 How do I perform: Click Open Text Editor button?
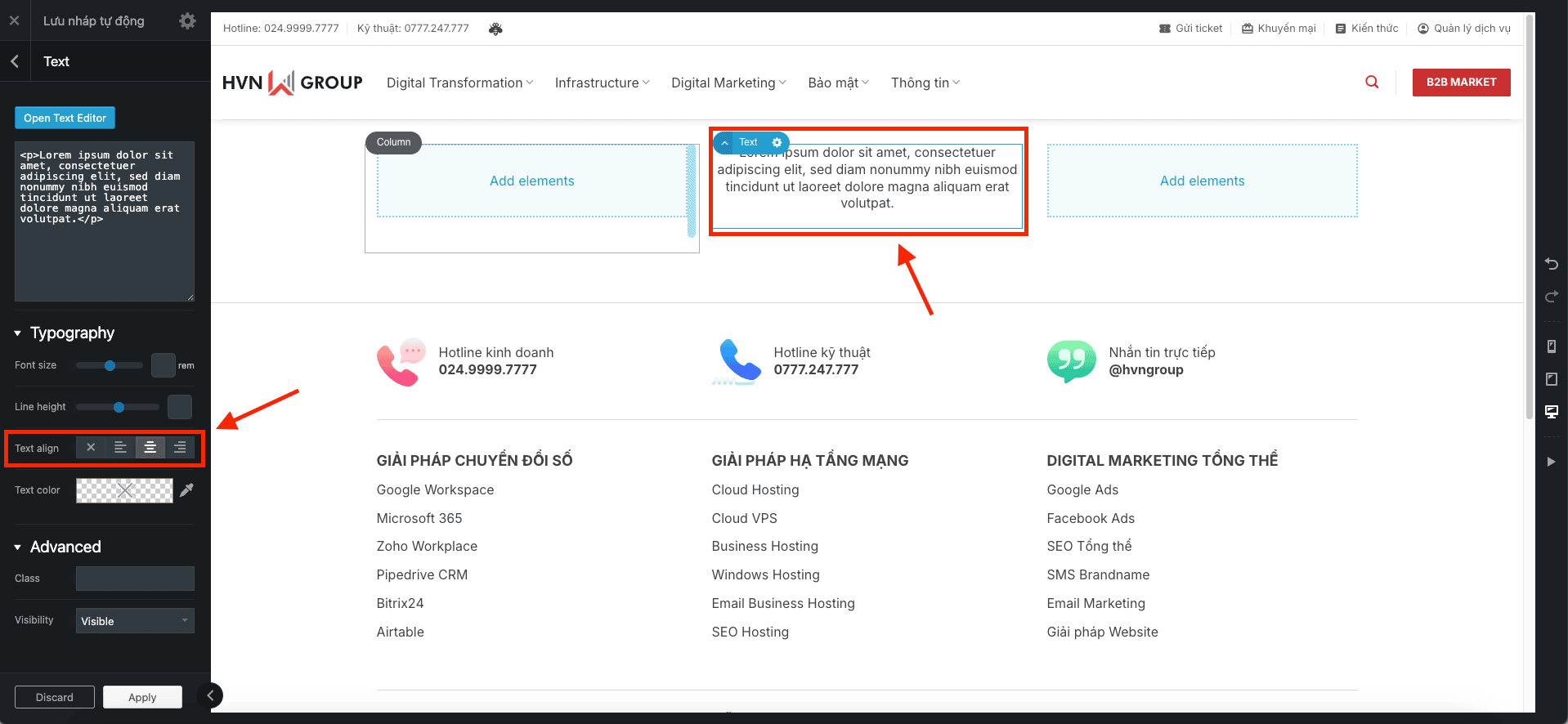(x=65, y=118)
